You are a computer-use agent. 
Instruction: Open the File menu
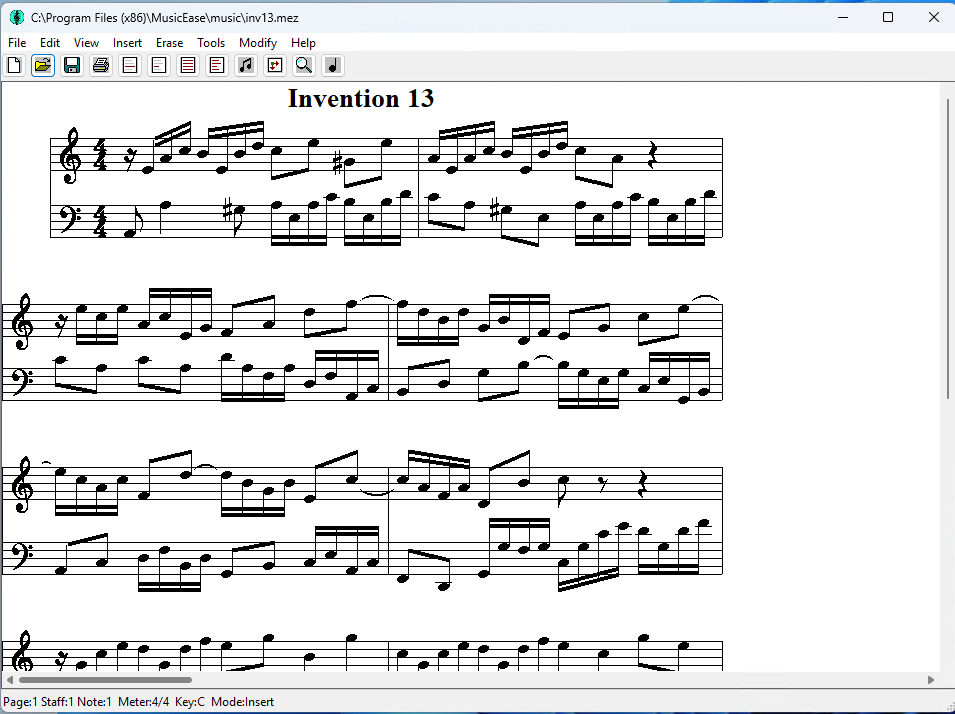click(17, 43)
